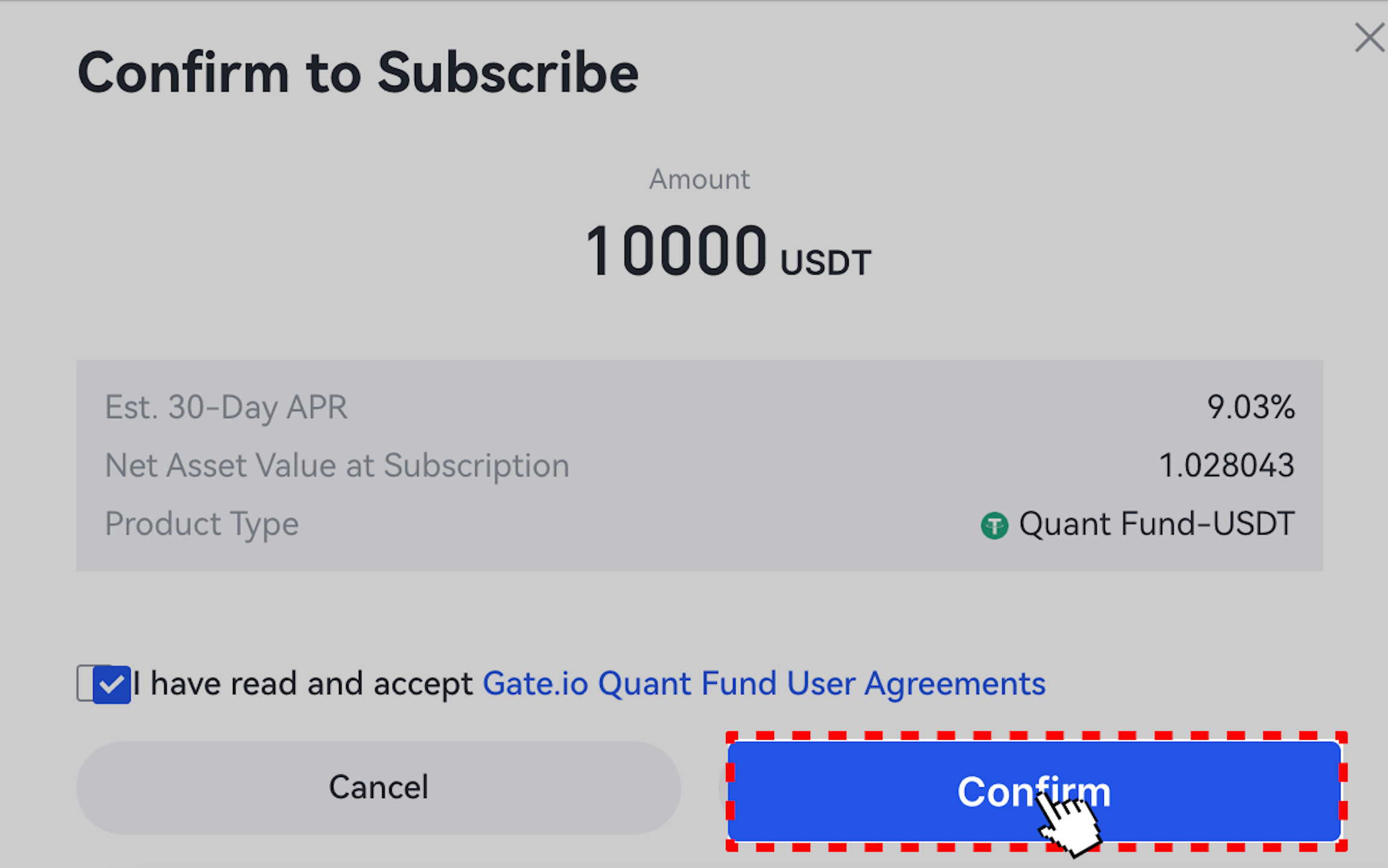Image resolution: width=1388 pixels, height=868 pixels.
Task: Click the 10000 amount figure
Action: (675, 250)
